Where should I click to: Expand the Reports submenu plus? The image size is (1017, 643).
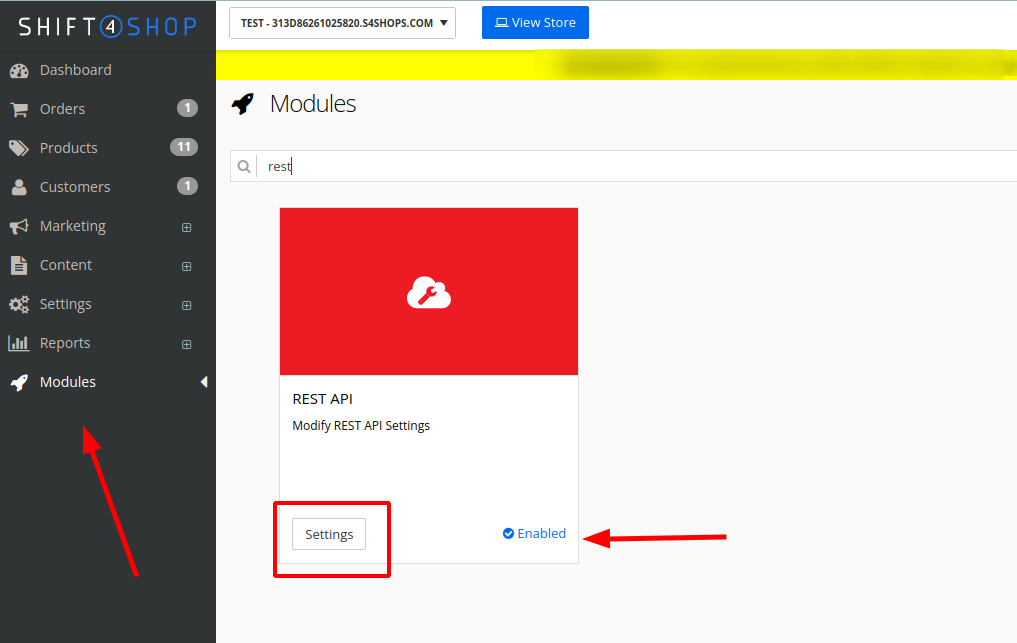pos(187,344)
